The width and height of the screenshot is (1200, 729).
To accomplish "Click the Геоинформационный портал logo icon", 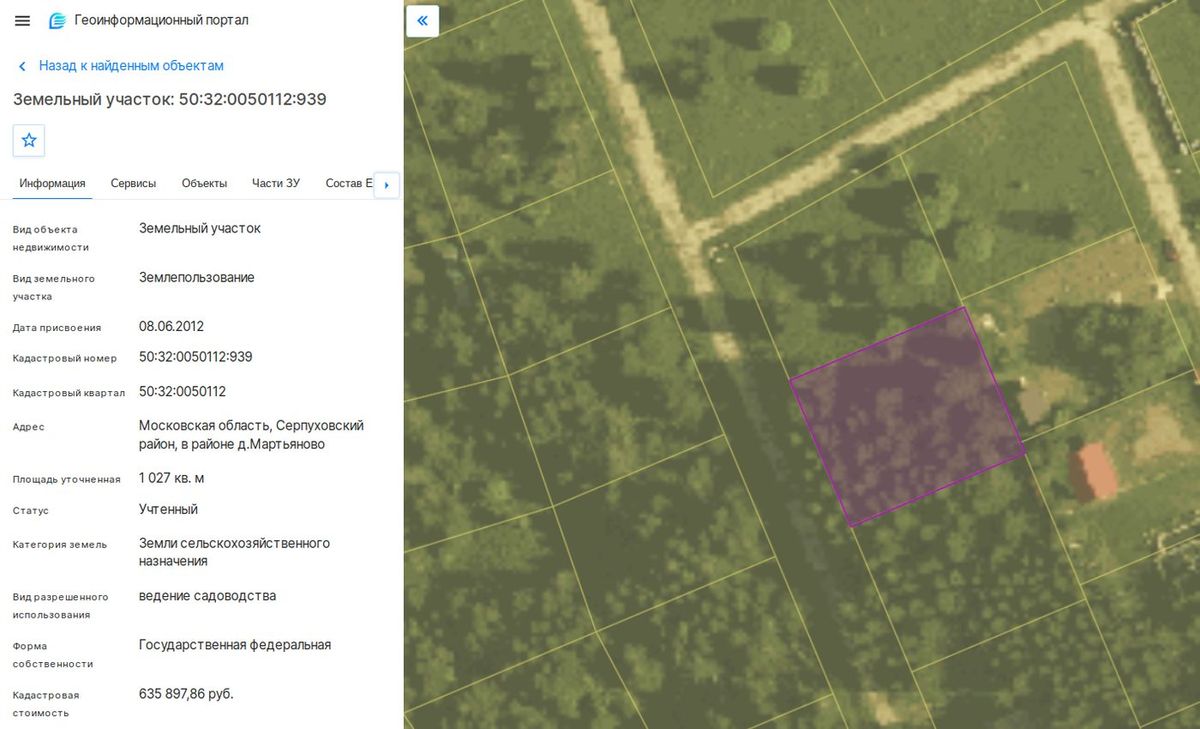I will [x=57, y=21].
